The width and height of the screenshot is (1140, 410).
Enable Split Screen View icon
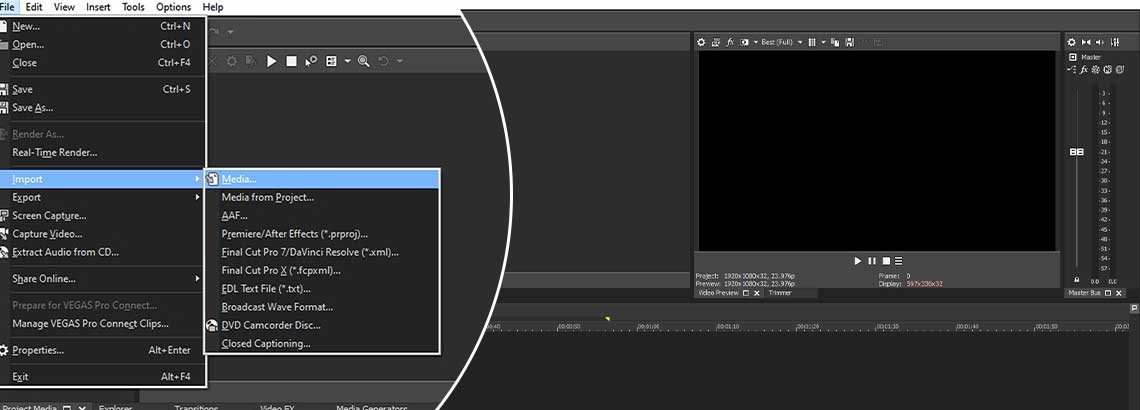(x=744, y=42)
